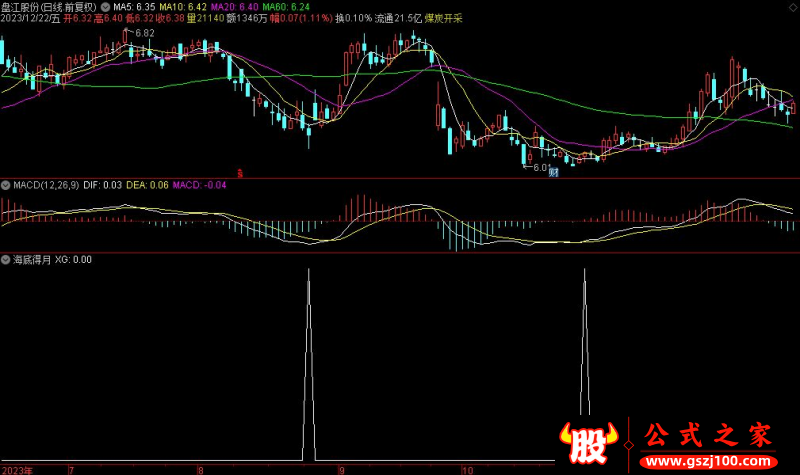Click the blue 财 financial report icon

(554, 172)
